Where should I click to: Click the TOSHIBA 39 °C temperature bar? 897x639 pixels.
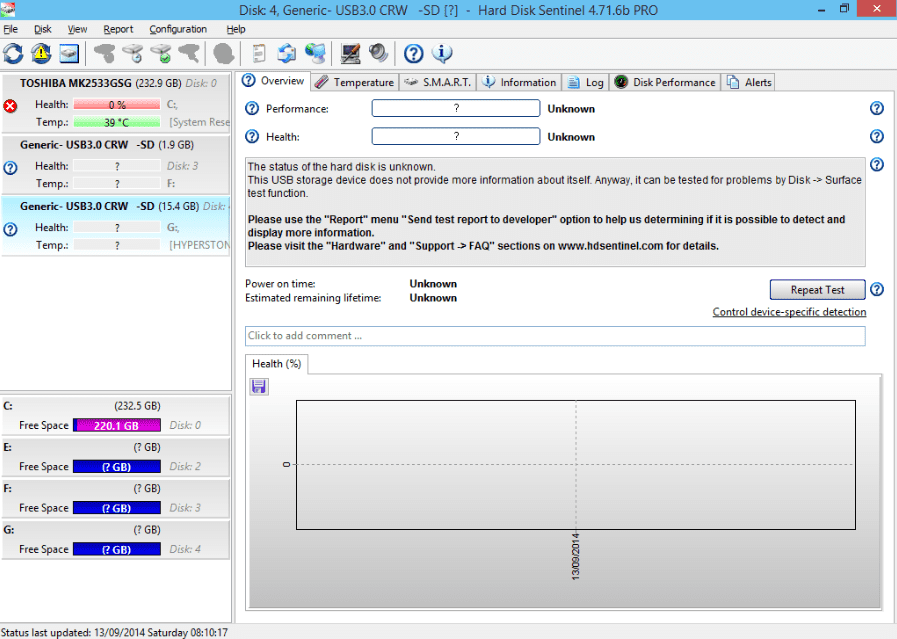point(117,122)
